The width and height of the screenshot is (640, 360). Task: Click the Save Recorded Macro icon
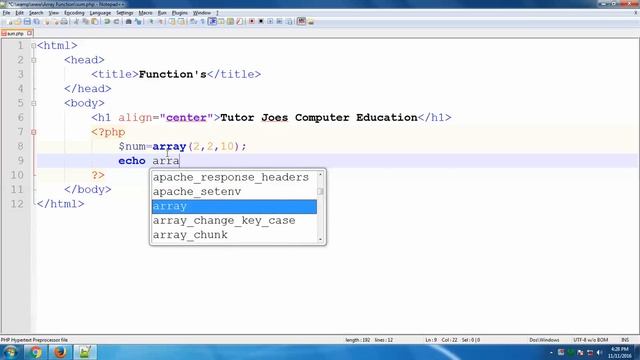click(289, 21)
